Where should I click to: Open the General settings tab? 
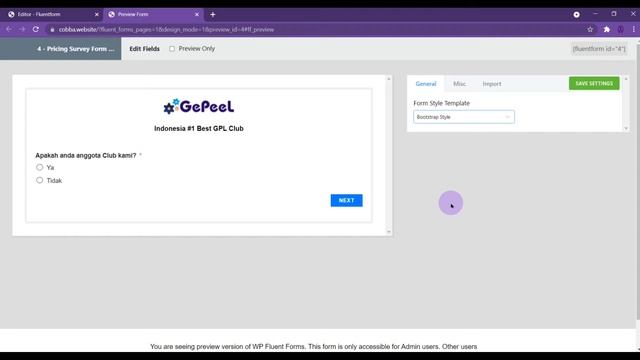(426, 84)
